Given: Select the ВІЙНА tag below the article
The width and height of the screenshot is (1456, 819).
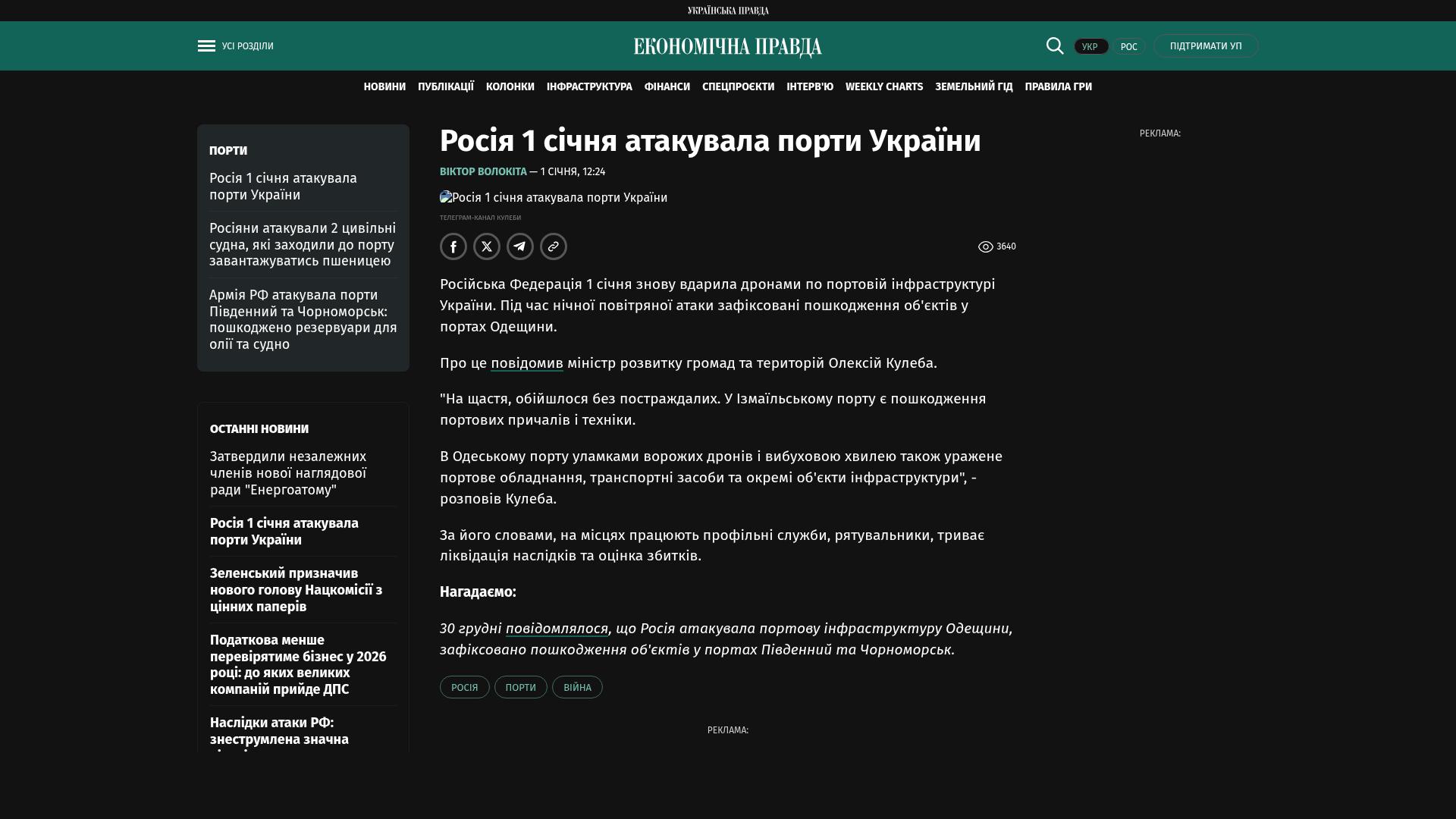Looking at the screenshot, I should point(577,687).
